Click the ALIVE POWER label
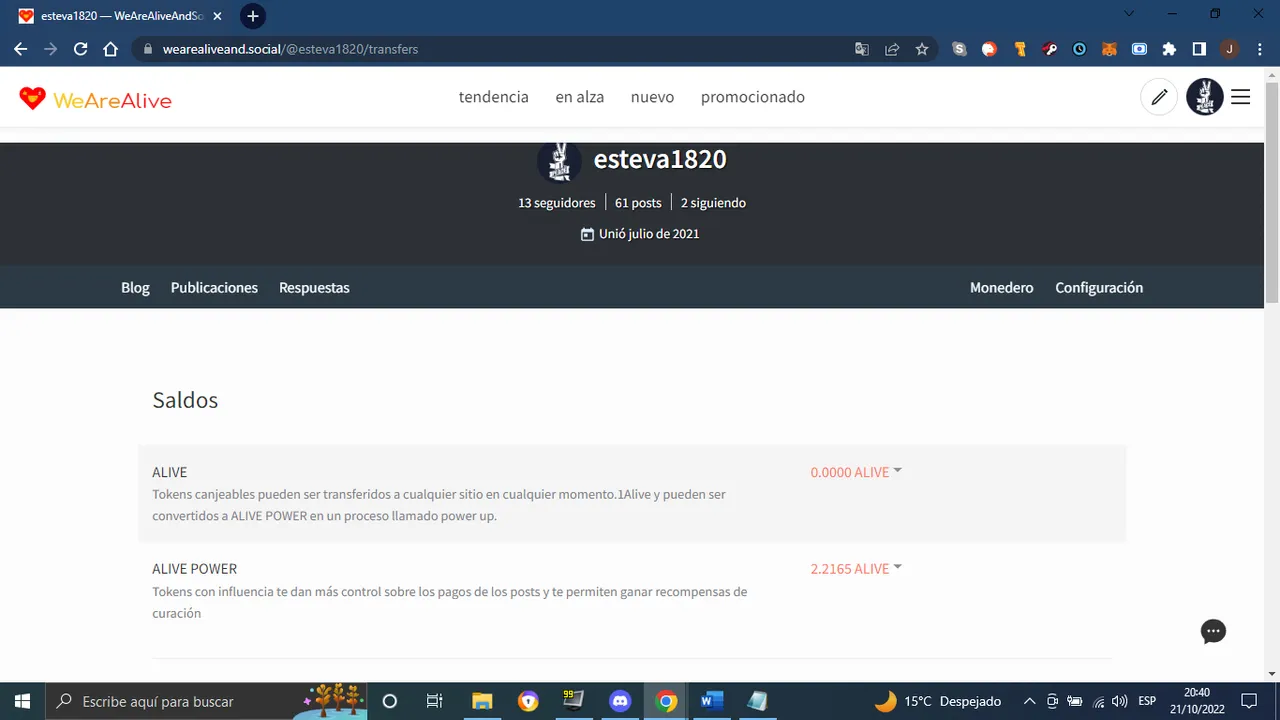The width and height of the screenshot is (1280, 720). pyautogui.click(x=194, y=569)
